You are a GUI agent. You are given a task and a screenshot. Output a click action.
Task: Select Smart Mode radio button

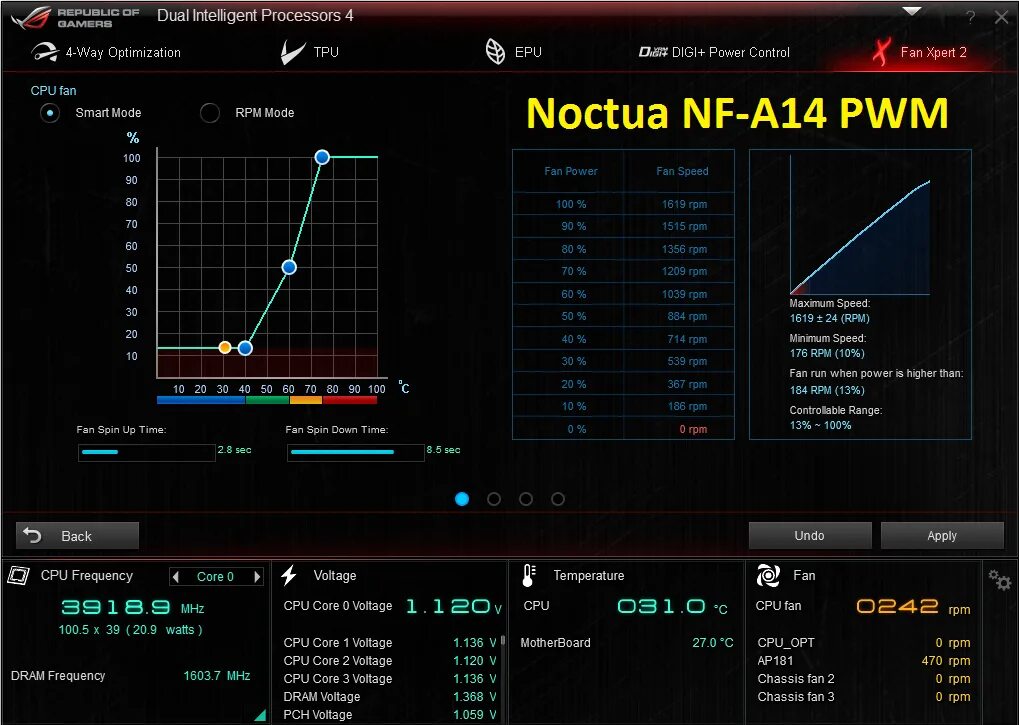tap(50, 112)
